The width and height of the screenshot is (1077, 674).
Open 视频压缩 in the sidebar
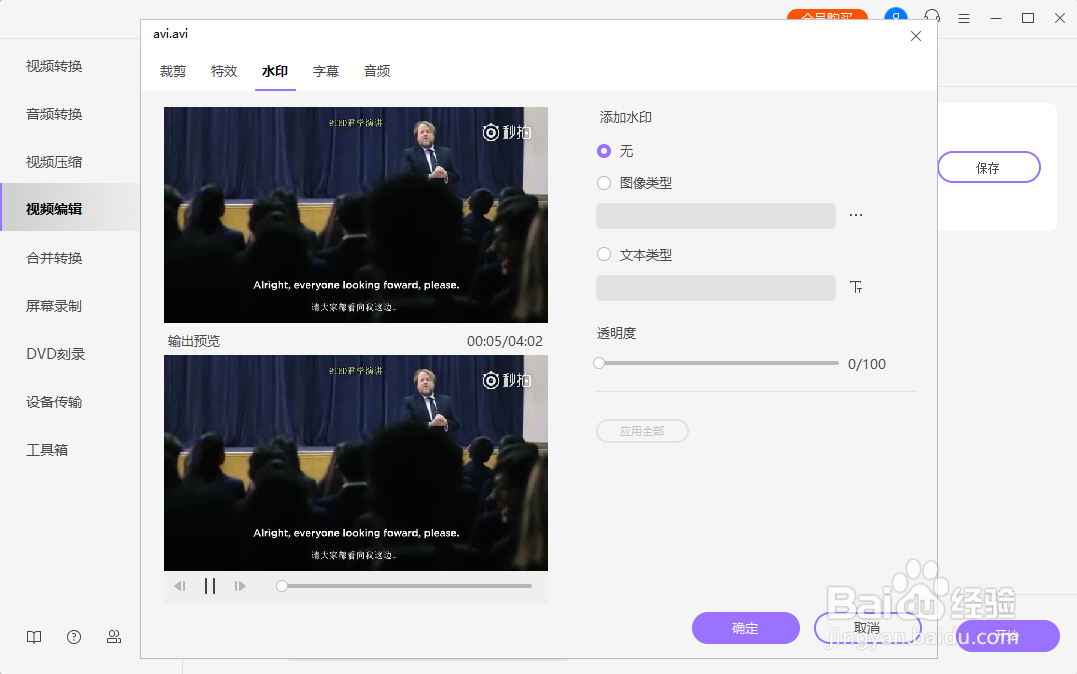pos(54,162)
